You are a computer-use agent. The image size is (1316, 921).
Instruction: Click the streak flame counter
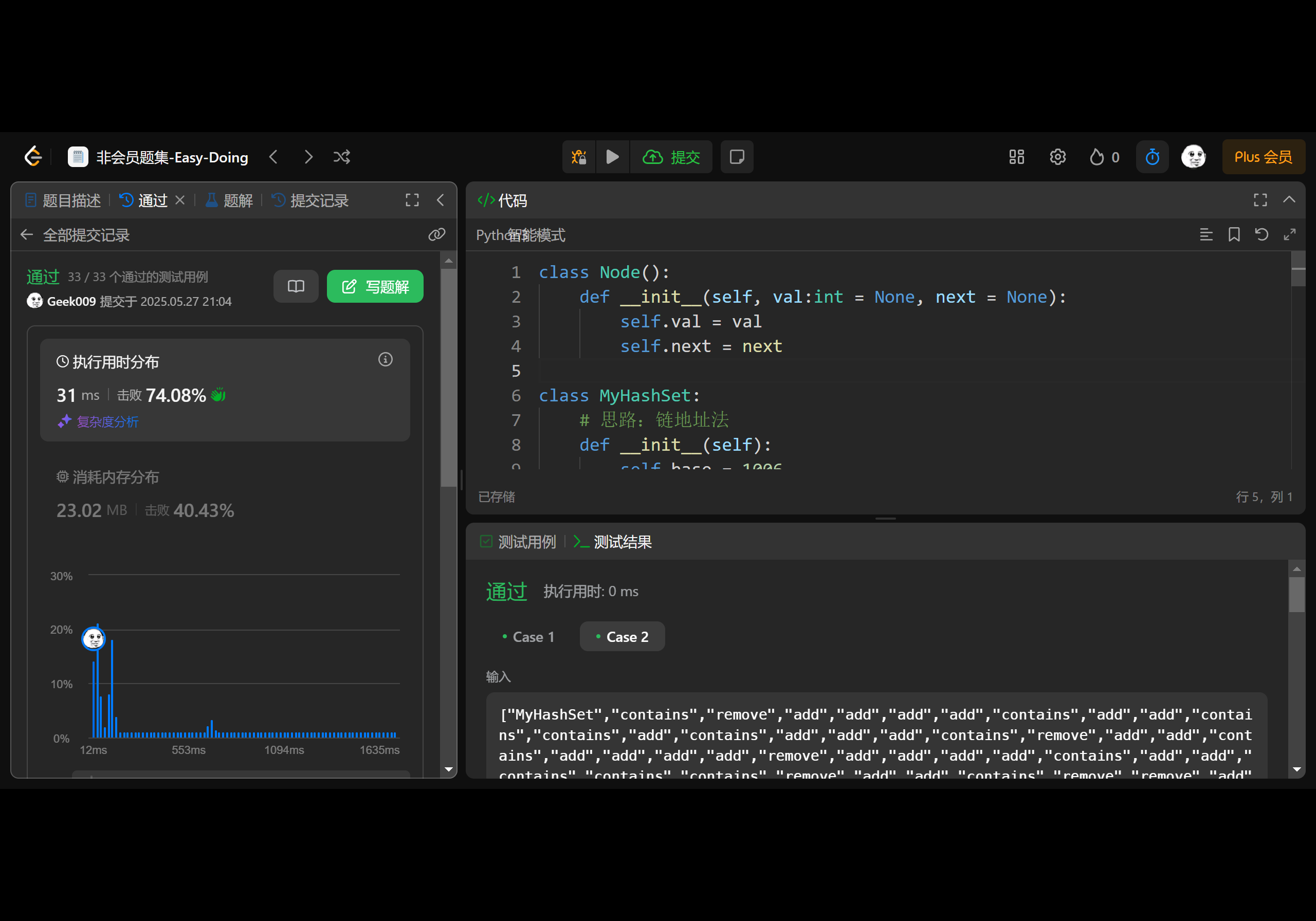pyautogui.click(x=1104, y=156)
